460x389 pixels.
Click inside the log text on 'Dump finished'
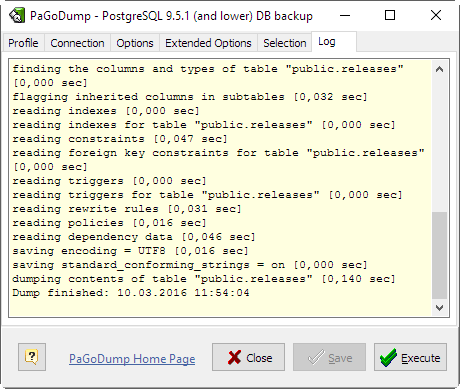point(60,293)
